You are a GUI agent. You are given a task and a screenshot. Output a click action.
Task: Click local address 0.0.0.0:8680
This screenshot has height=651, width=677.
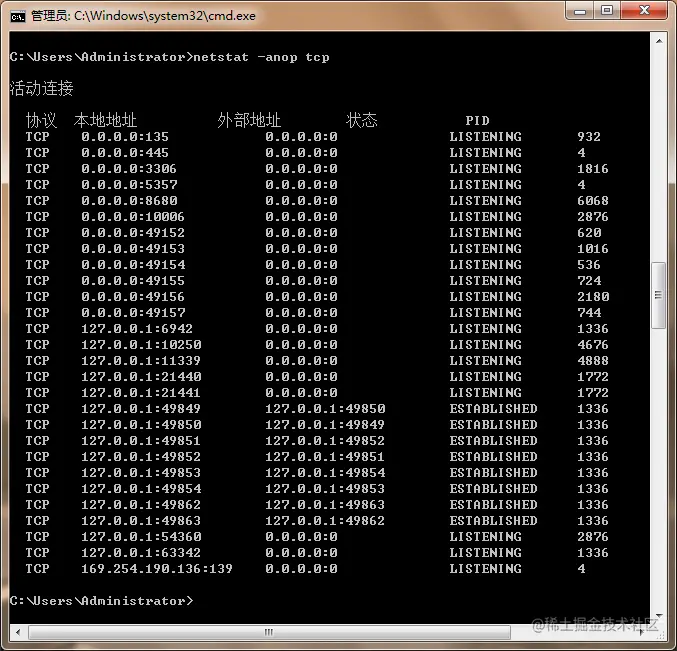click(x=129, y=201)
